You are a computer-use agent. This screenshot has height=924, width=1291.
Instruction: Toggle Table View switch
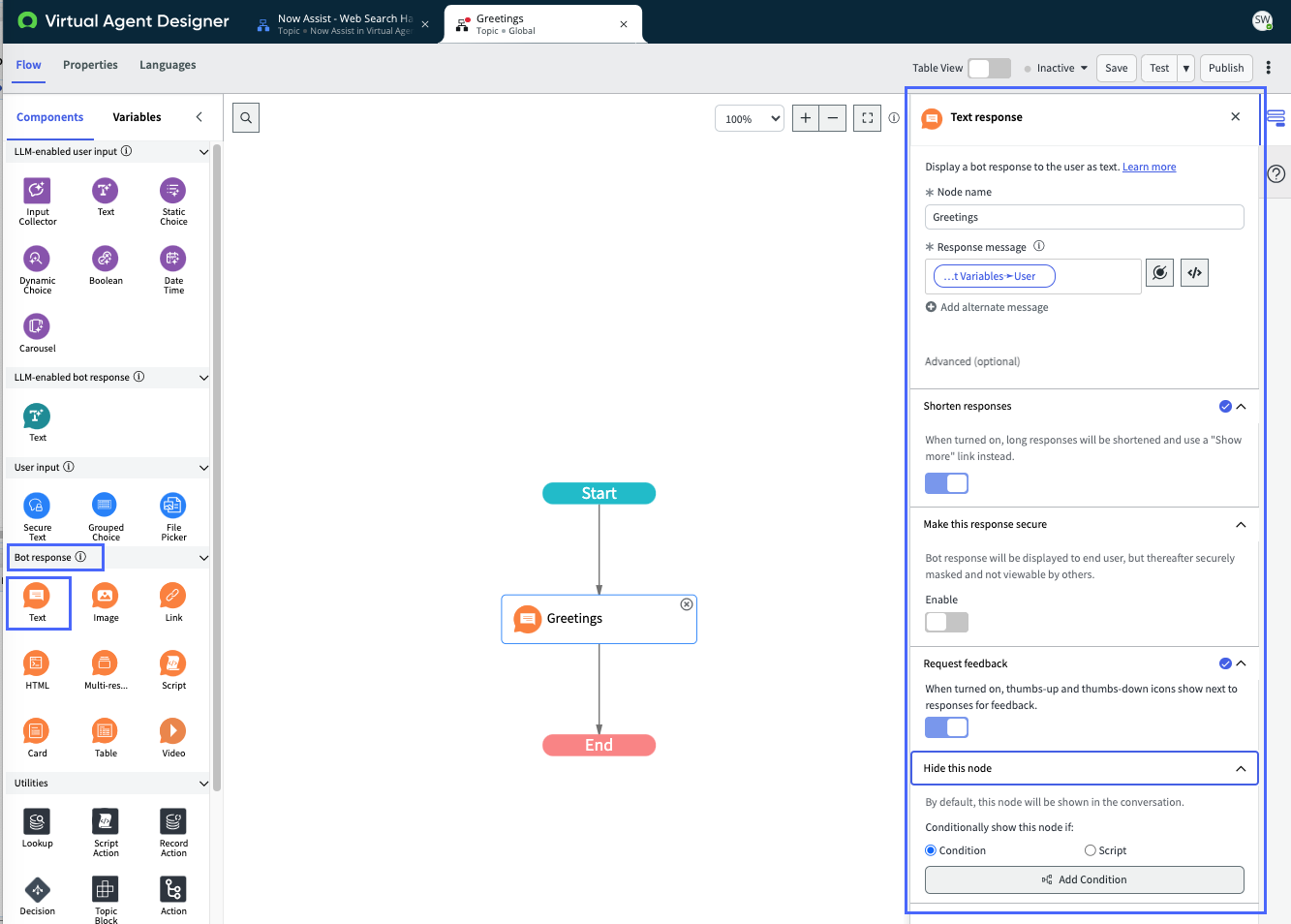(x=989, y=68)
